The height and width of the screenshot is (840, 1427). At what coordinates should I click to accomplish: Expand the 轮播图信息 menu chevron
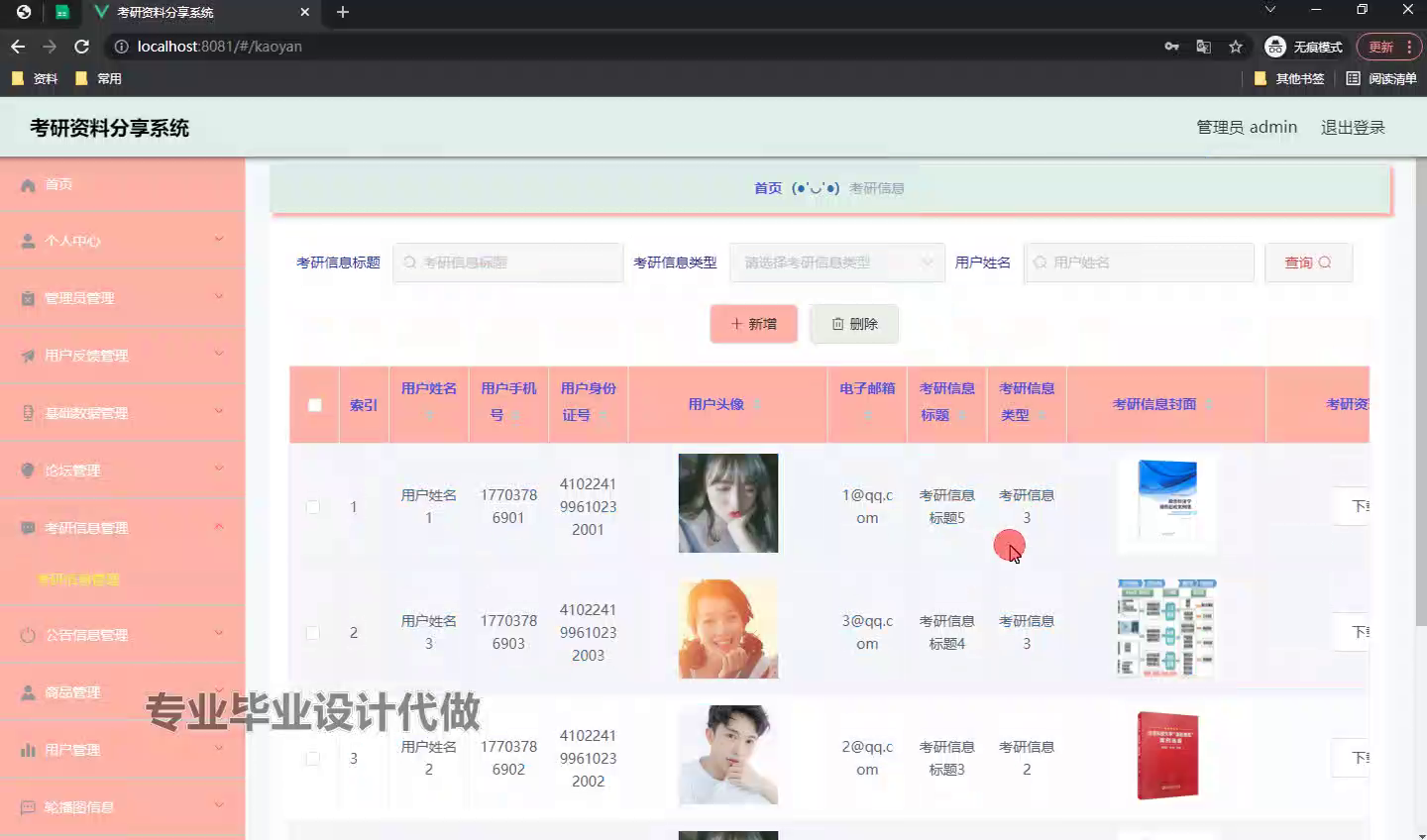point(219,805)
